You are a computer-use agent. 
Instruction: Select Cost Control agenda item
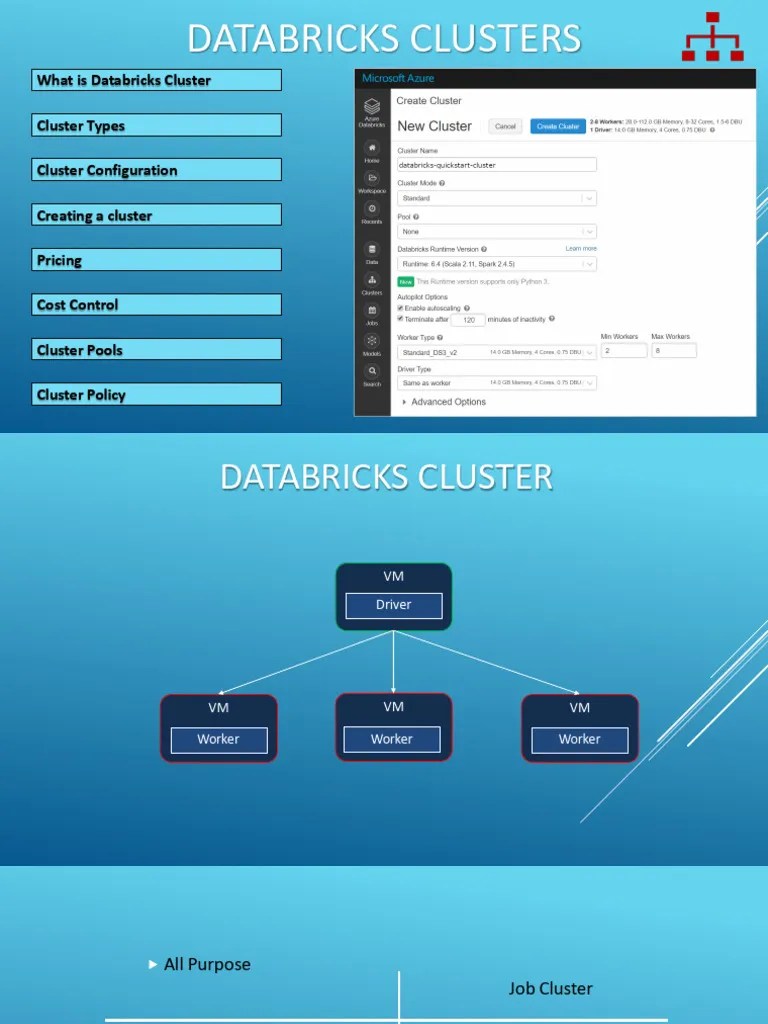pyautogui.click(x=156, y=305)
